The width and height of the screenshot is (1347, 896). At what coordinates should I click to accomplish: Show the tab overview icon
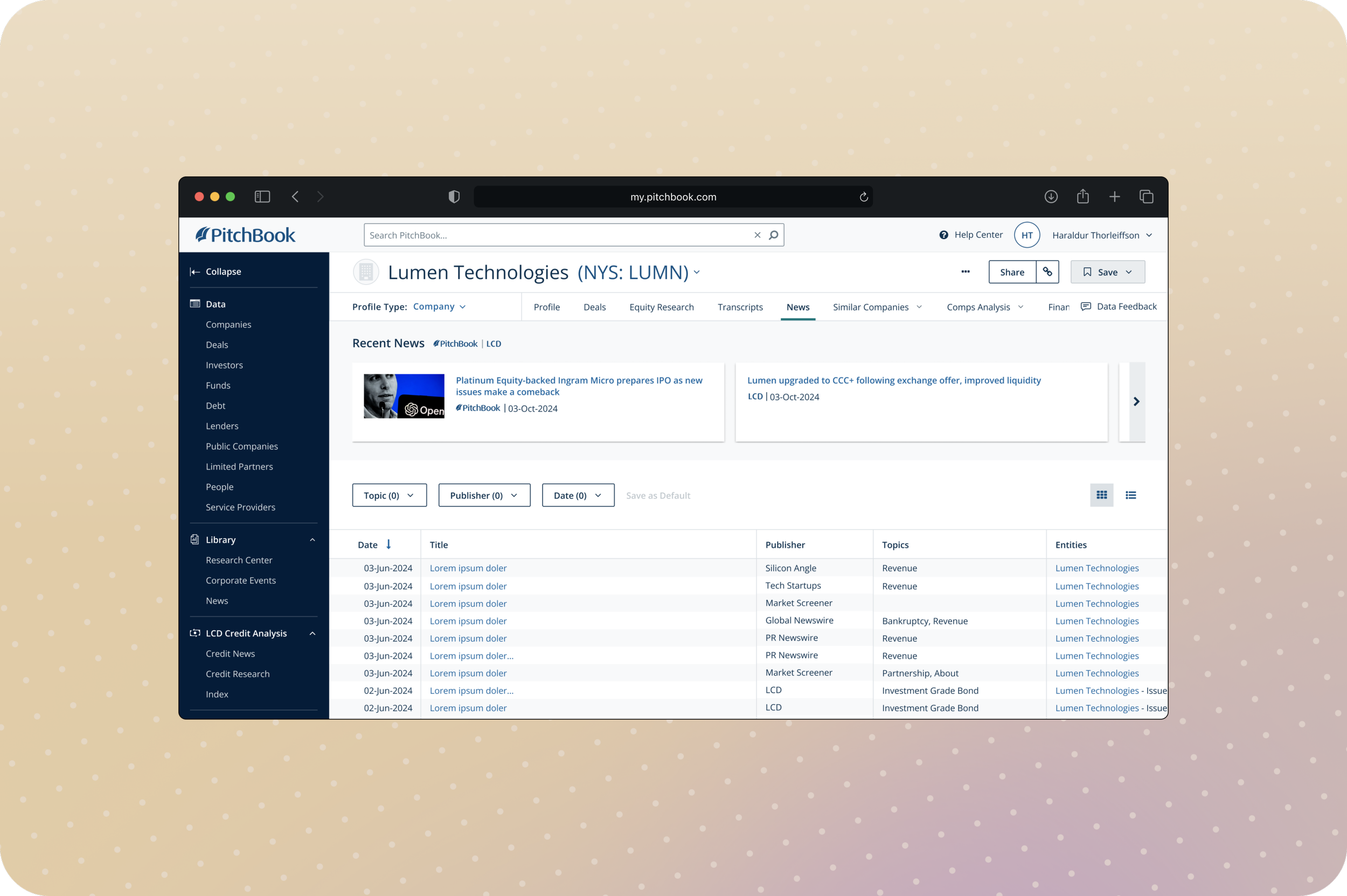click(1147, 197)
